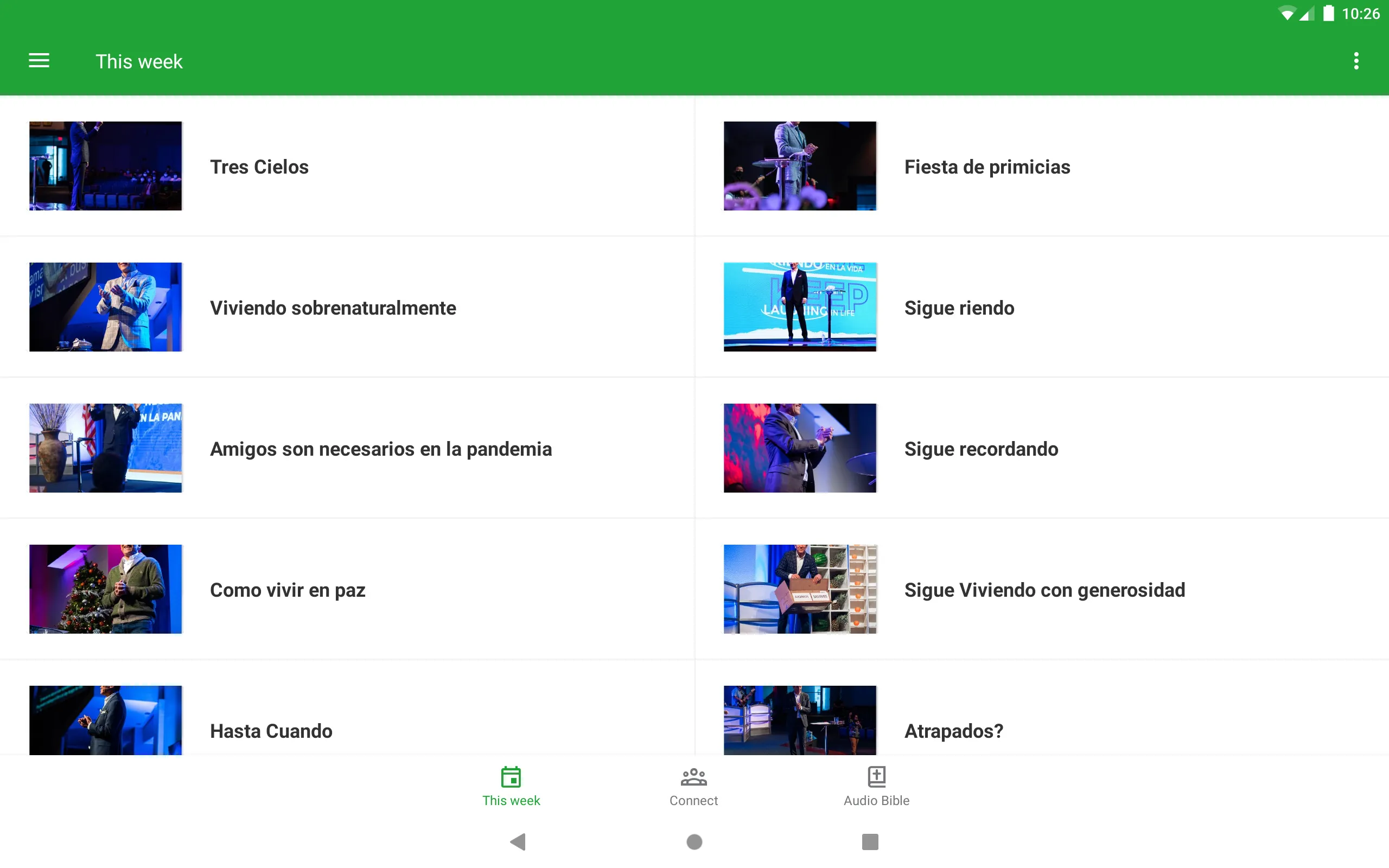1389x868 pixels.
Task: Navigate to 'Como vivir en paz'
Action: 287,589
